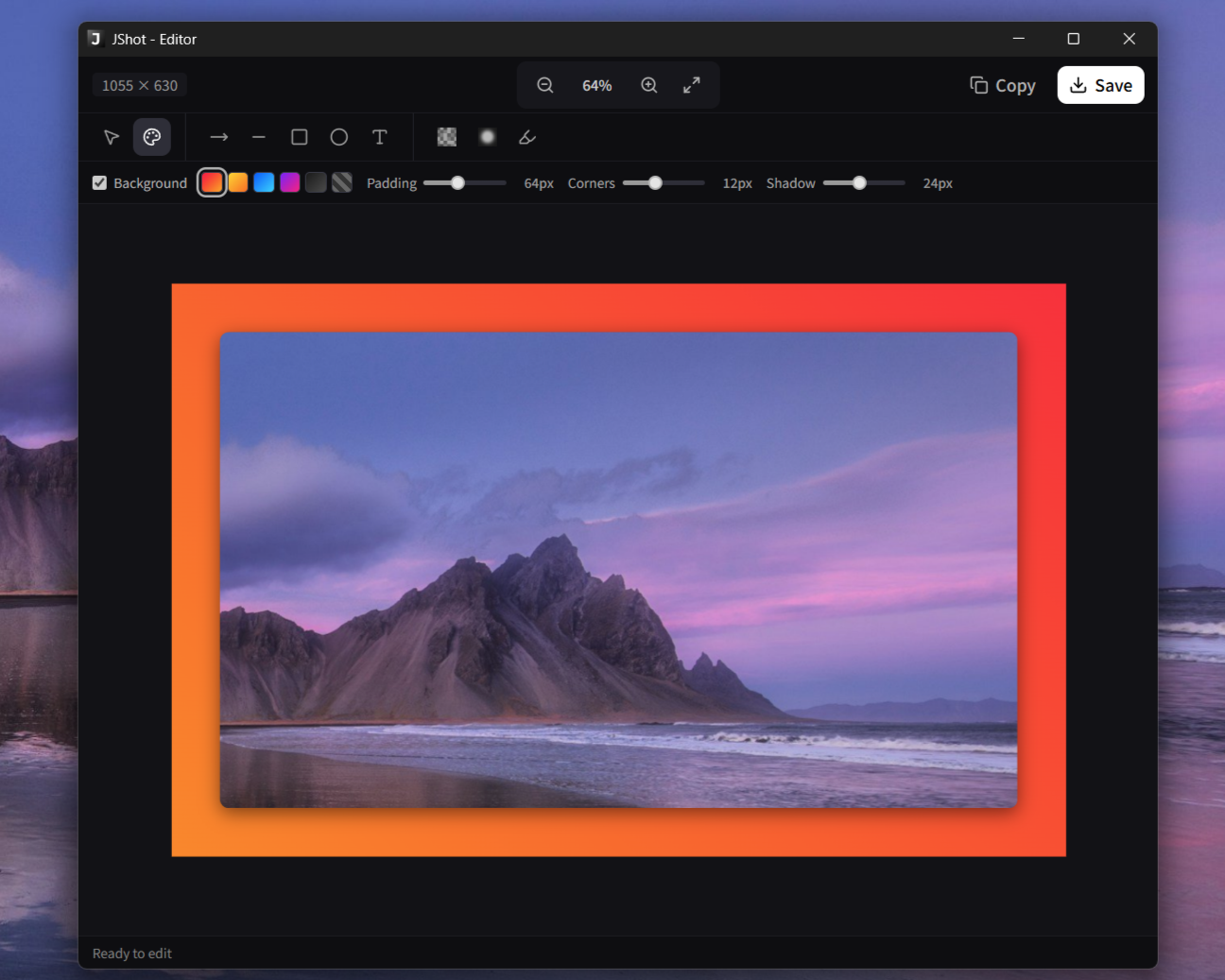Select the rectangle shape tool
1225x980 pixels.
(x=299, y=137)
